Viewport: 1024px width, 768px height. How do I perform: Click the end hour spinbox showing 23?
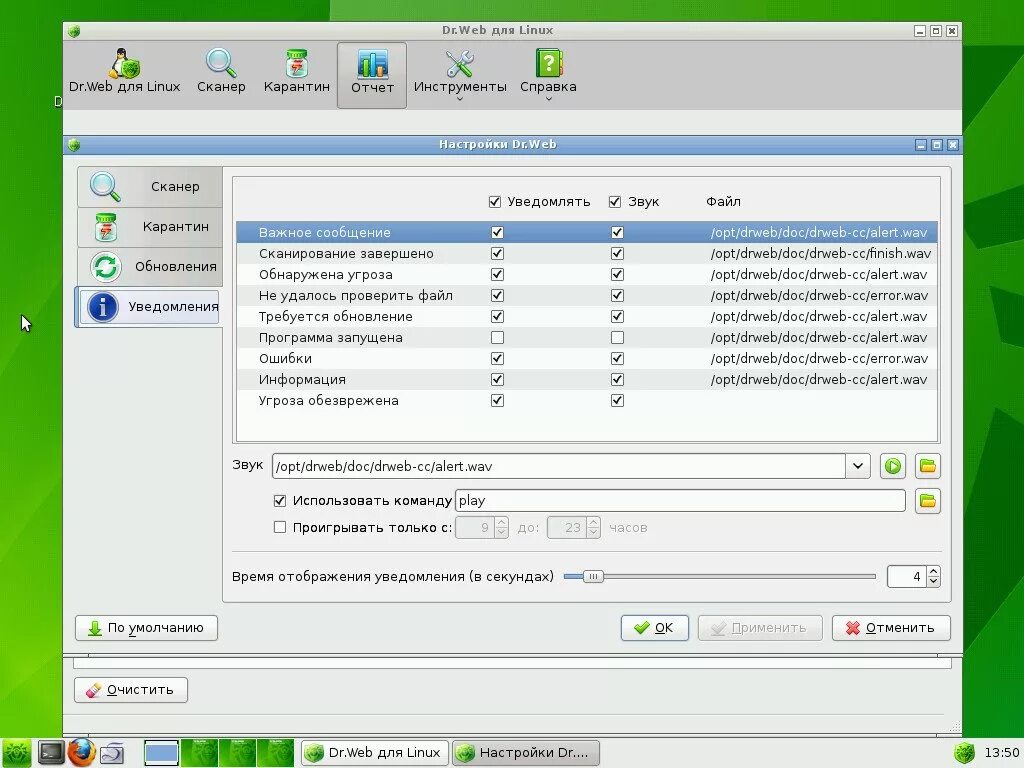coord(573,528)
